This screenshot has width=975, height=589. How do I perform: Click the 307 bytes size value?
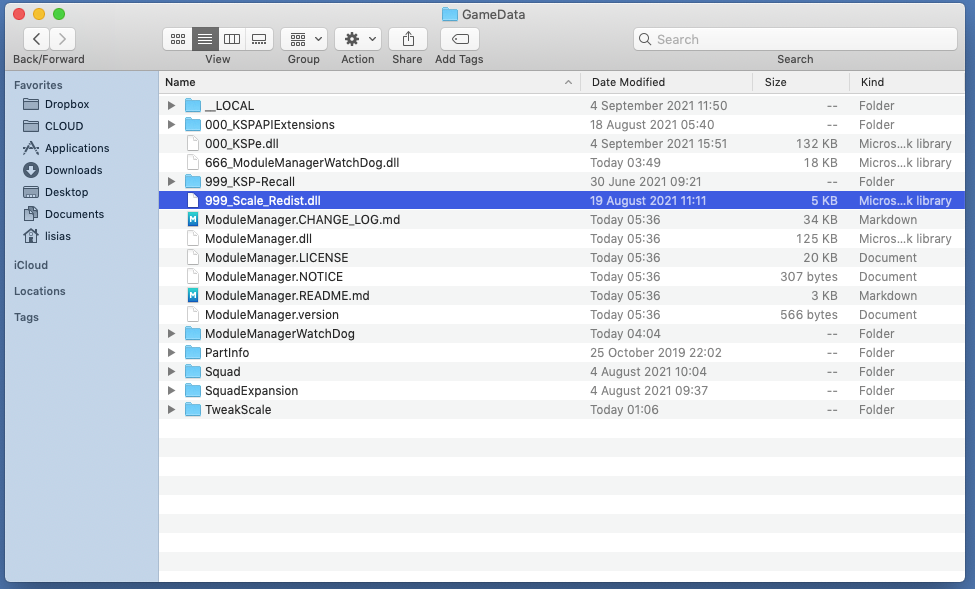(809, 276)
